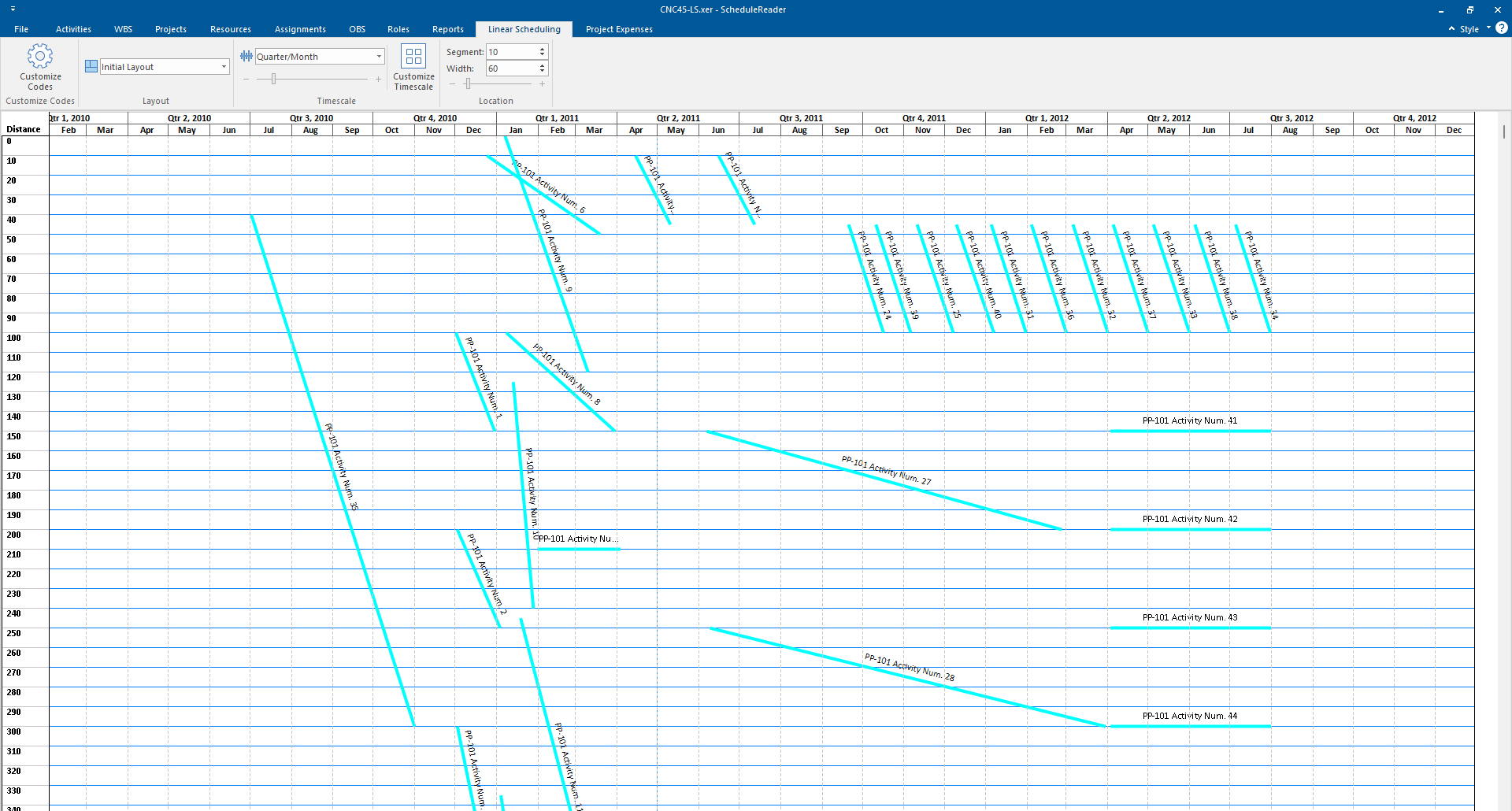Screen dimensions: 1512x811
Task: Increase the Segment value with up arrow
Action: [x=542, y=49]
